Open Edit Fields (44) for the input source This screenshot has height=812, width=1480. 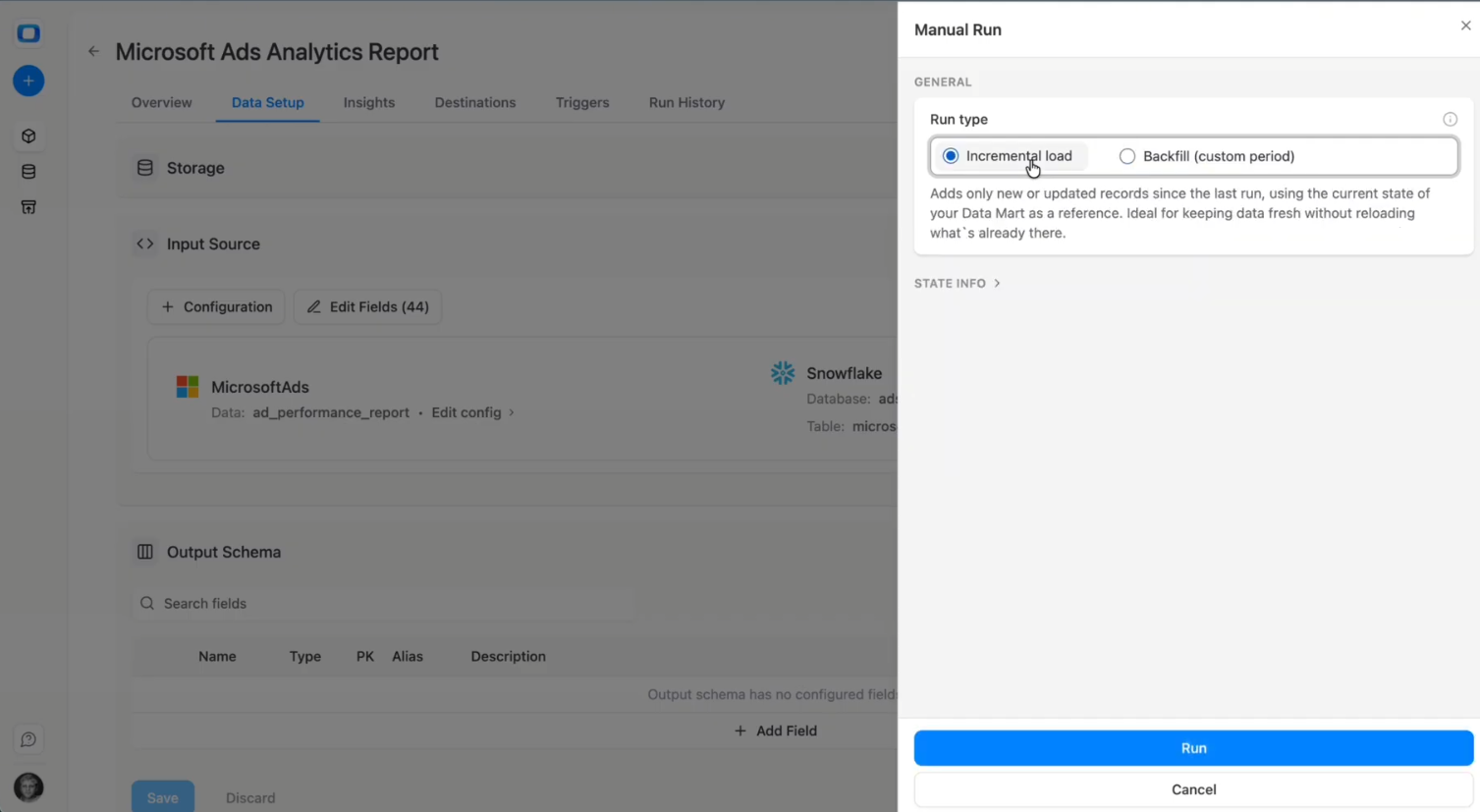(367, 306)
